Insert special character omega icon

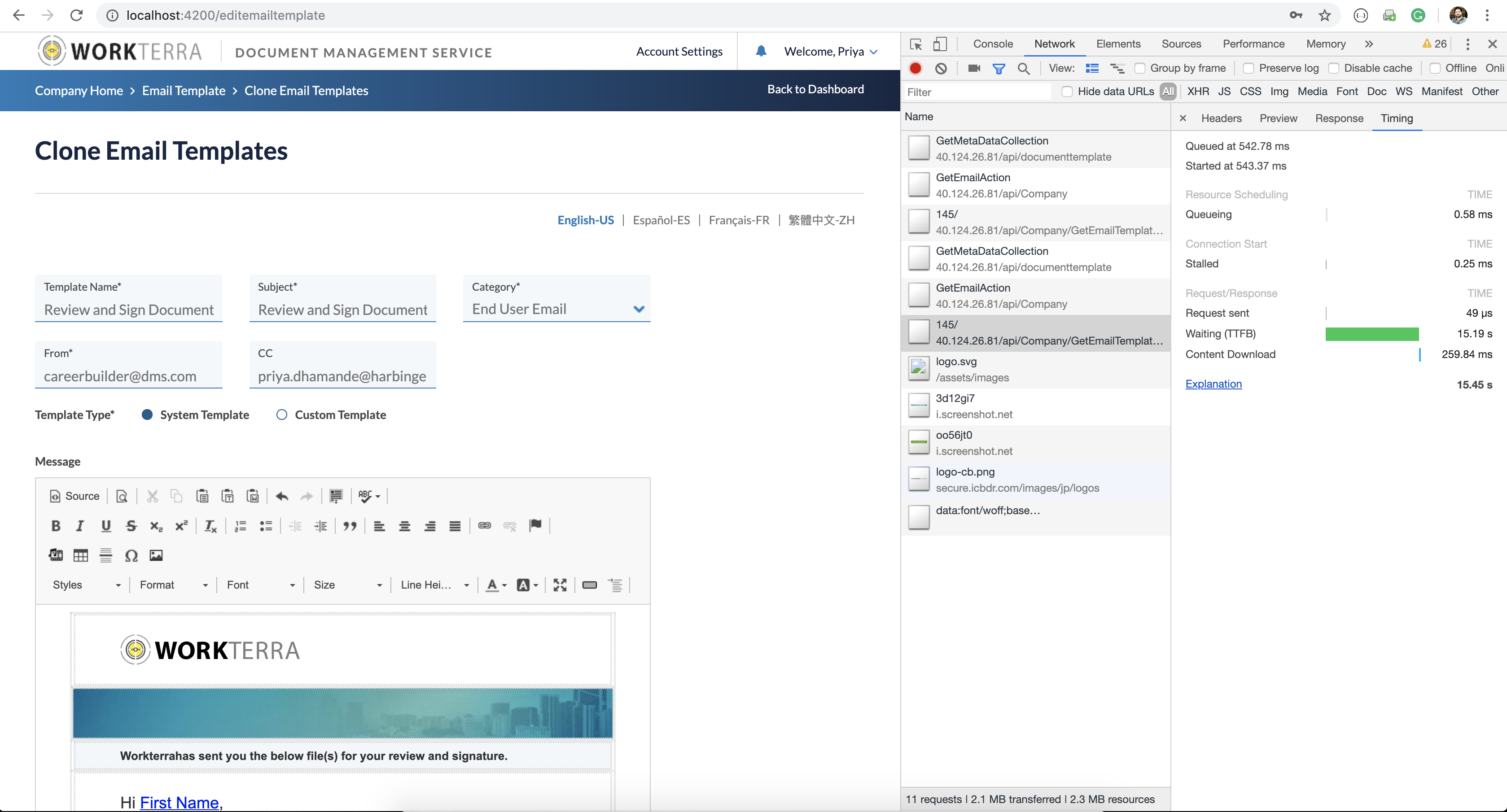click(131, 555)
